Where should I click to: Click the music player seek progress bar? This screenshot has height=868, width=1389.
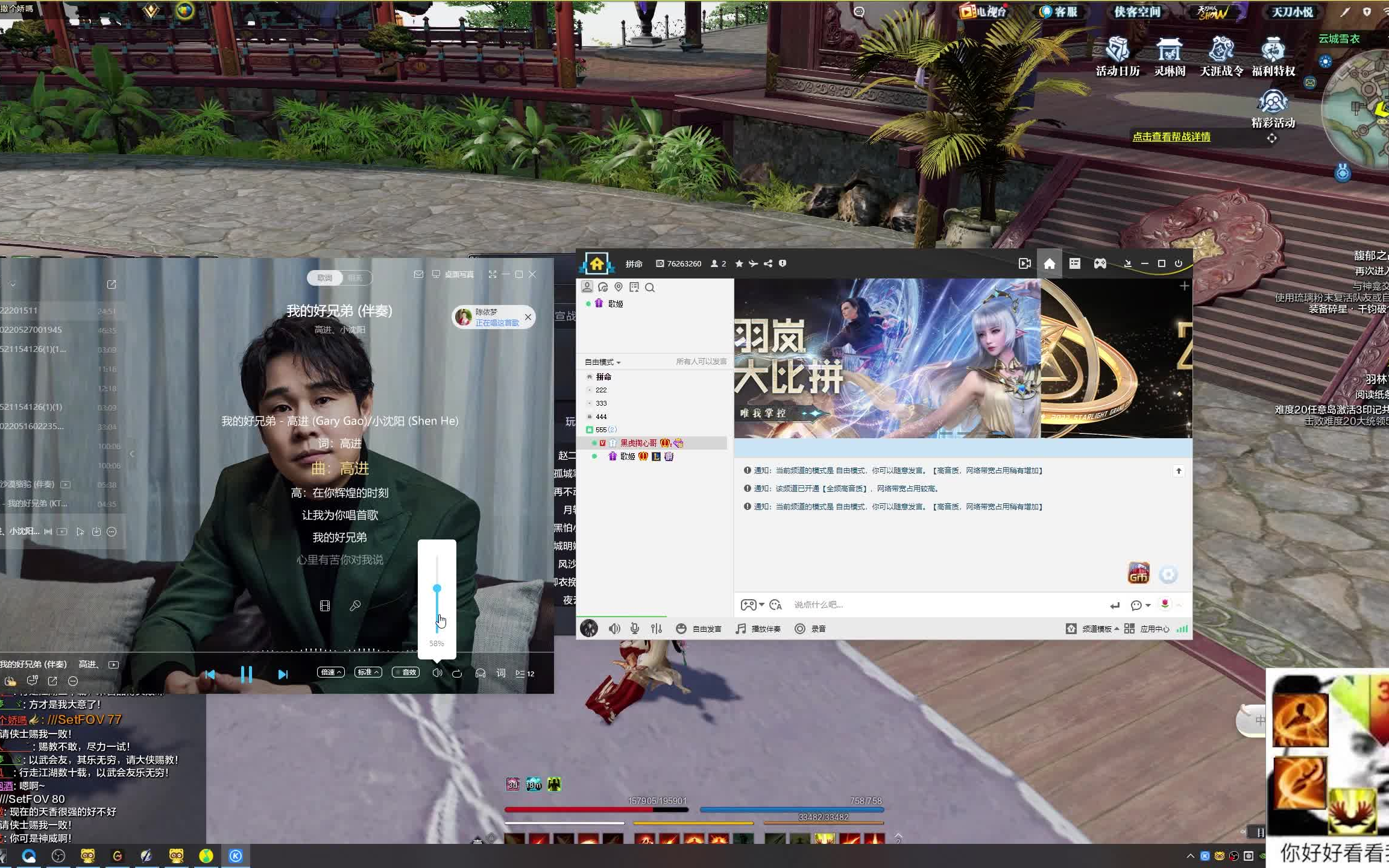click(x=277, y=652)
